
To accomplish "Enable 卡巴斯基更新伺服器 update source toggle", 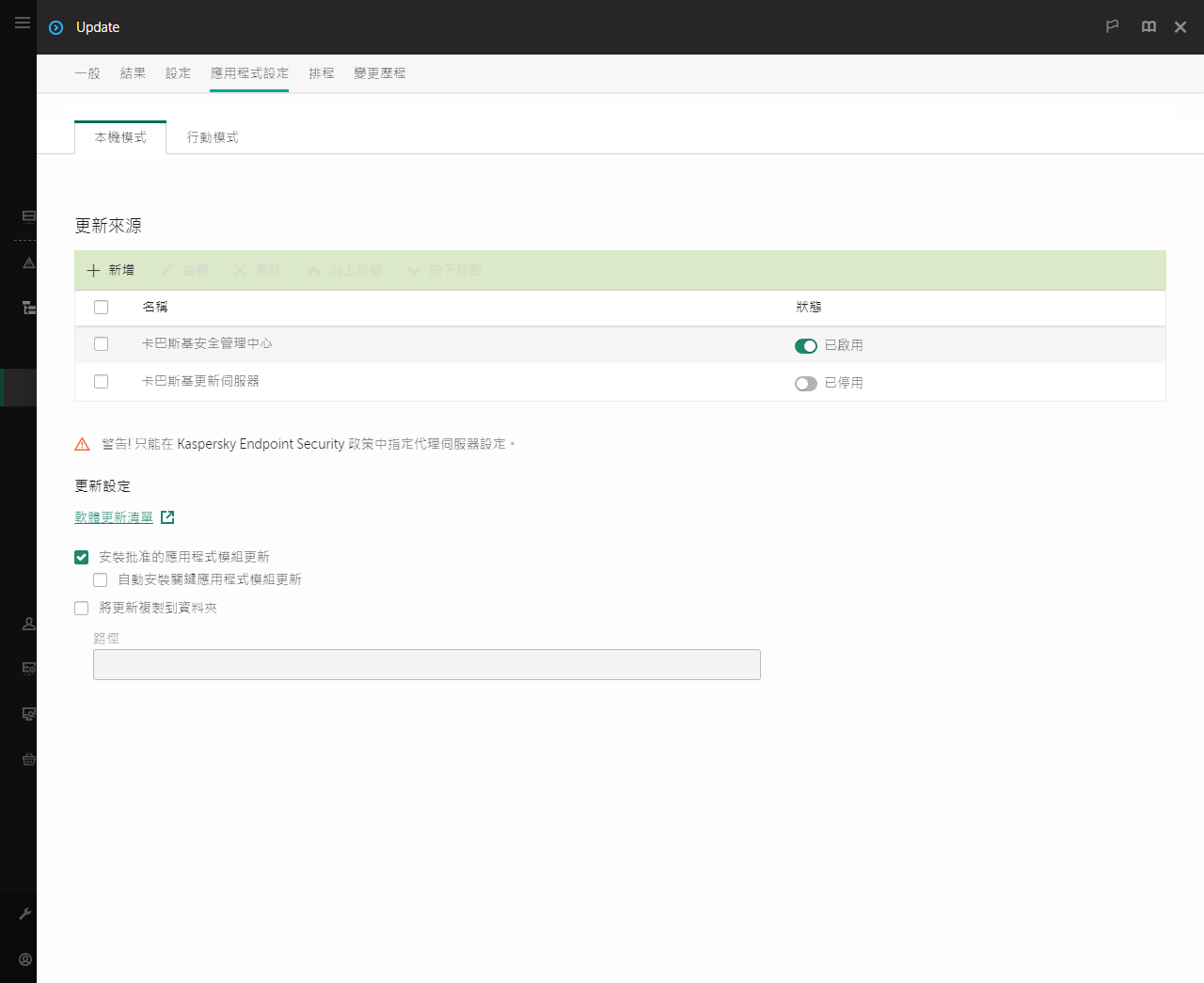I will tap(806, 383).
